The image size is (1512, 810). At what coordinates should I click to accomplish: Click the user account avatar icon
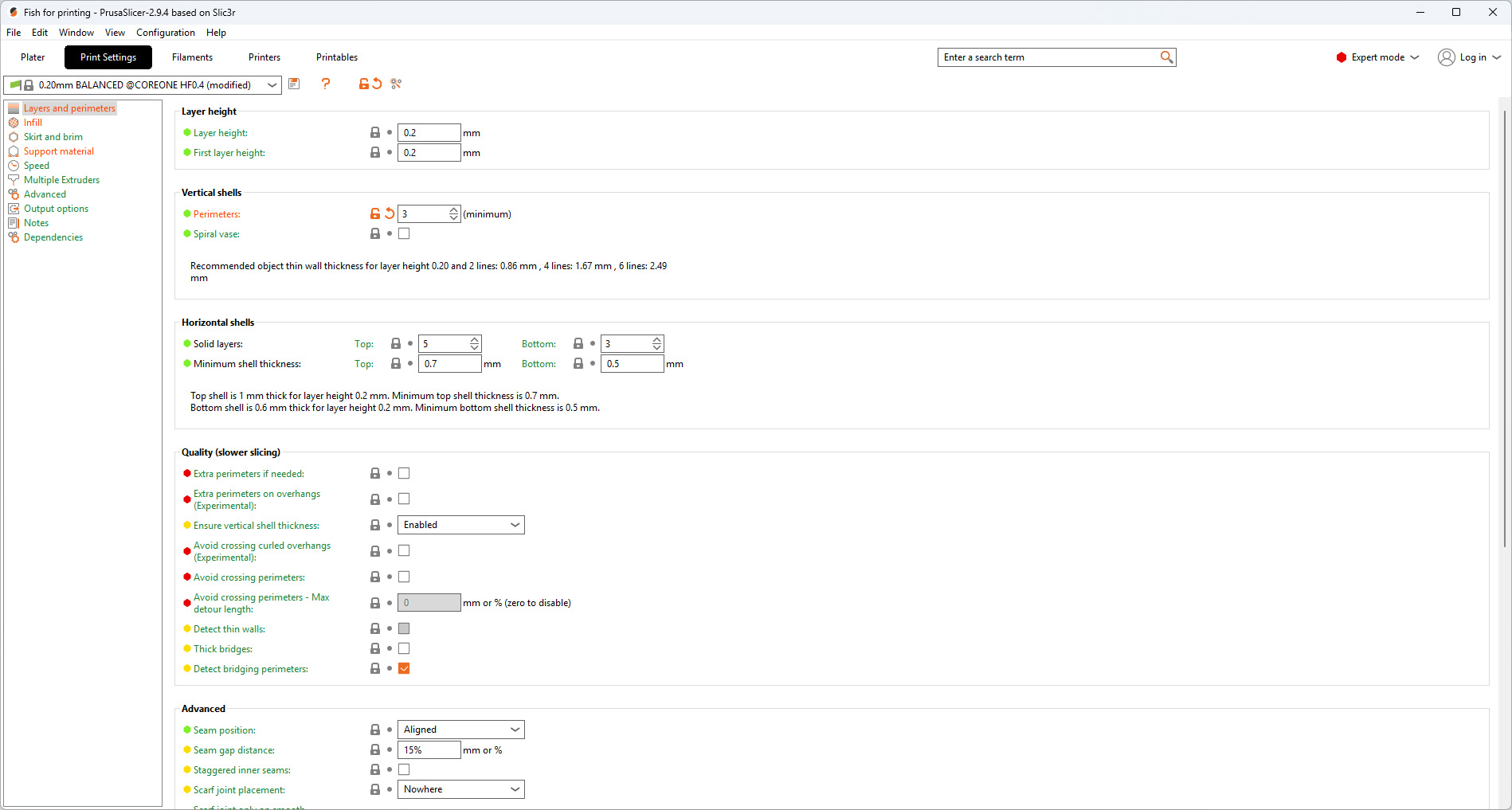click(1446, 57)
